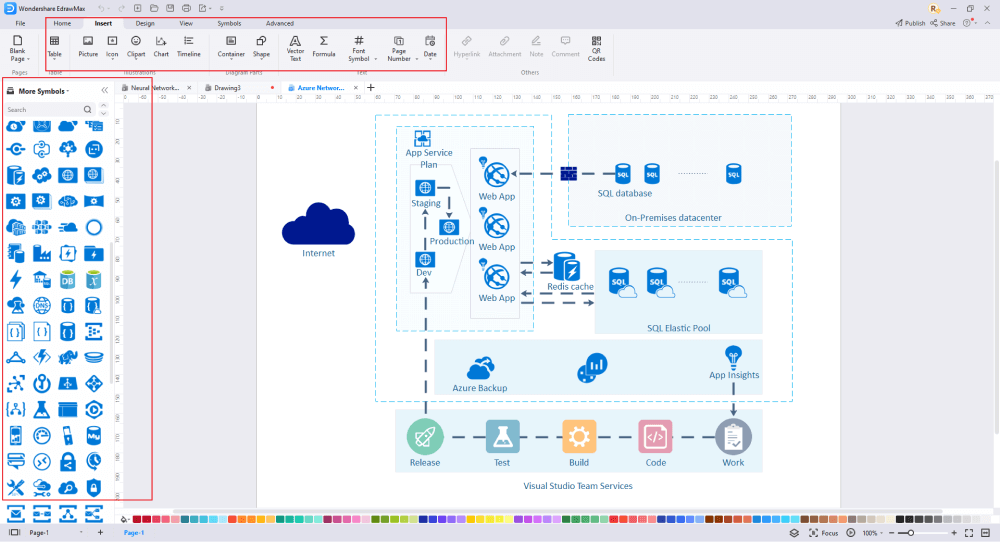The width and height of the screenshot is (1000, 542).
Task: Click the fill bucket beside color palette
Action: click(124, 519)
